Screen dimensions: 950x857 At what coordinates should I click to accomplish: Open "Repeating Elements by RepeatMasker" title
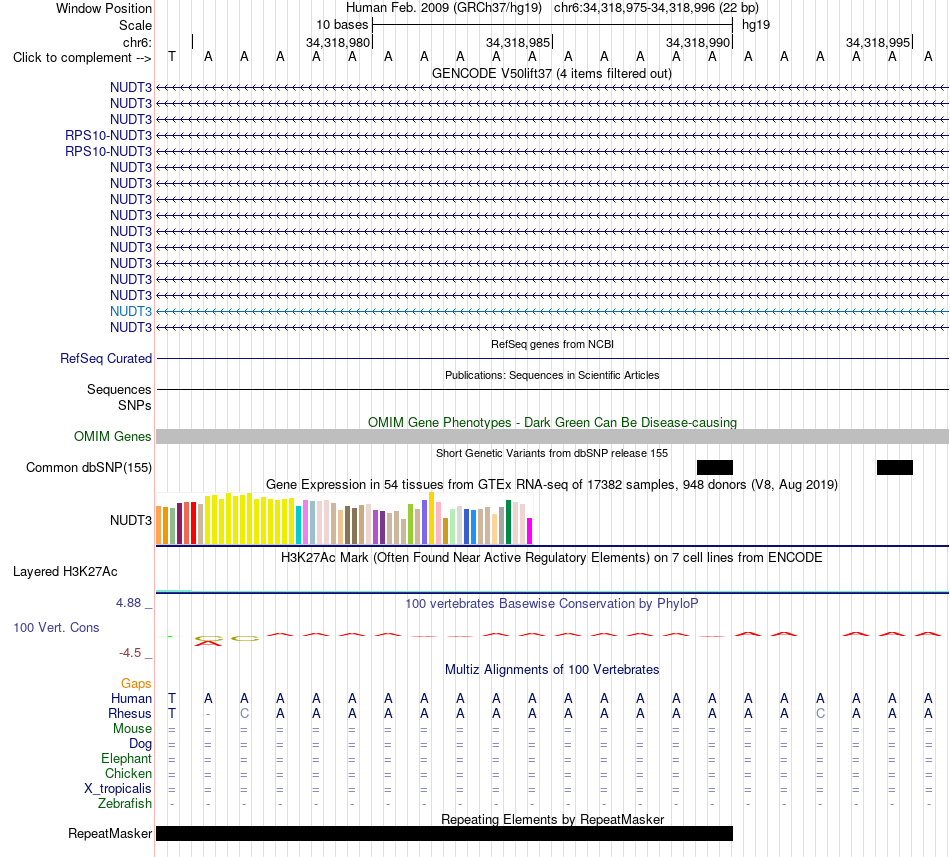pos(552,819)
